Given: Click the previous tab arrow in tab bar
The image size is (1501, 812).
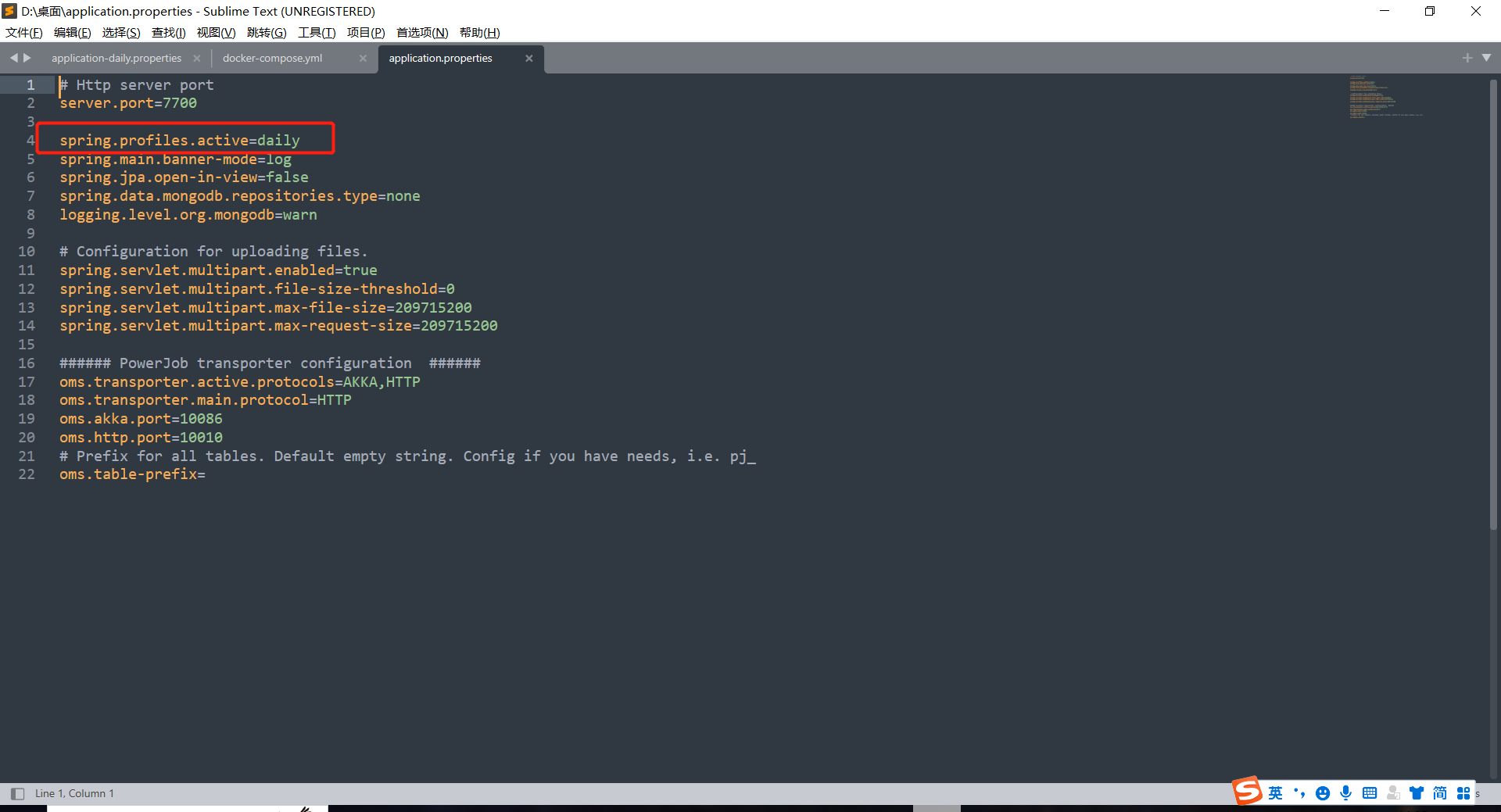Looking at the screenshot, I should click(x=13, y=58).
